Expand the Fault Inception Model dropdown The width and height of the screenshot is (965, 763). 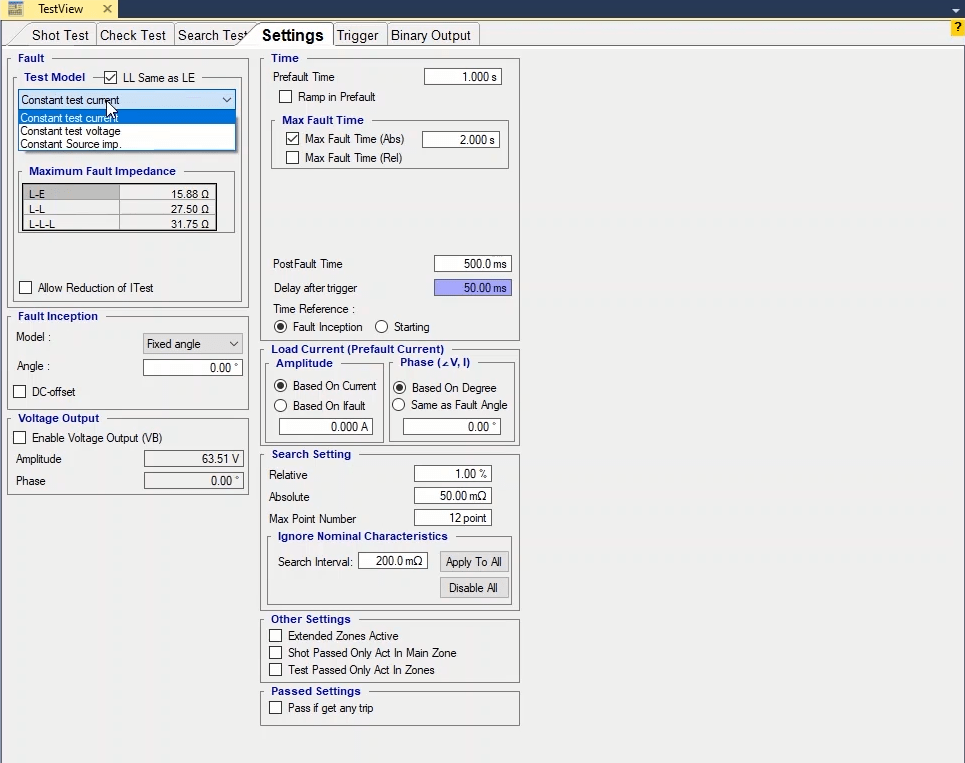[x=192, y=344]
